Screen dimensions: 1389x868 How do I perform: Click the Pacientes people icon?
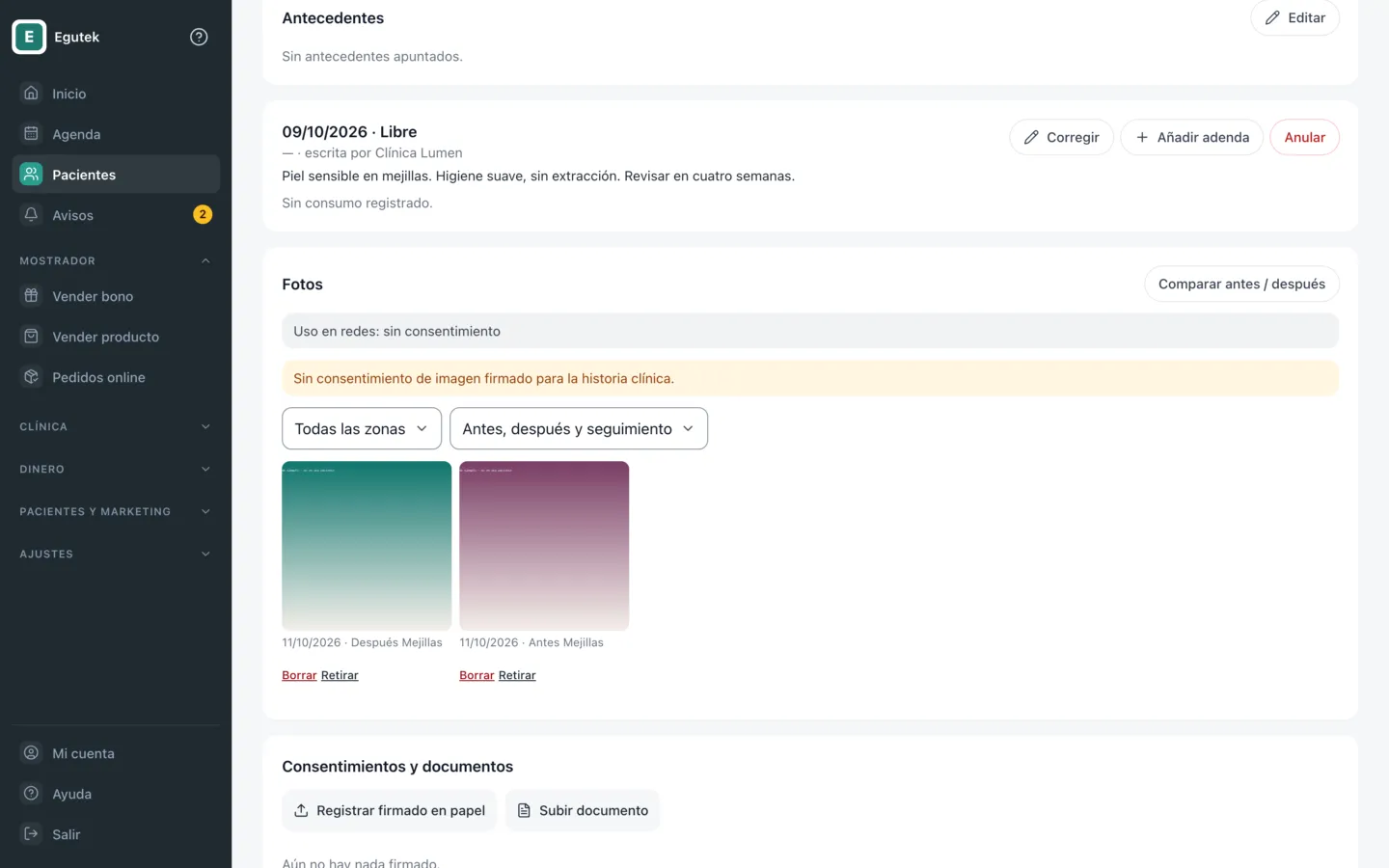pyautogui.click(x=31, y=174)
